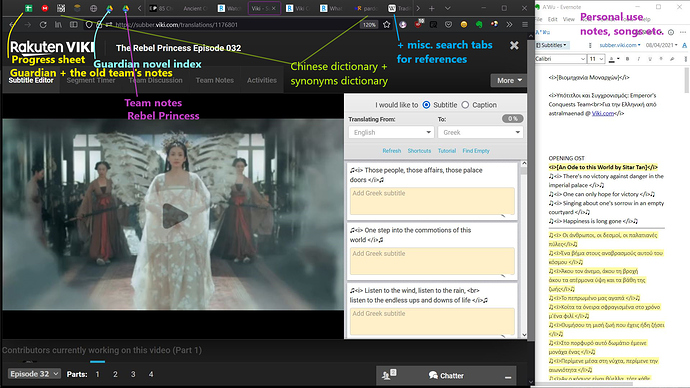
Task: List all browser tabs chevron
Action: [448, 8]
